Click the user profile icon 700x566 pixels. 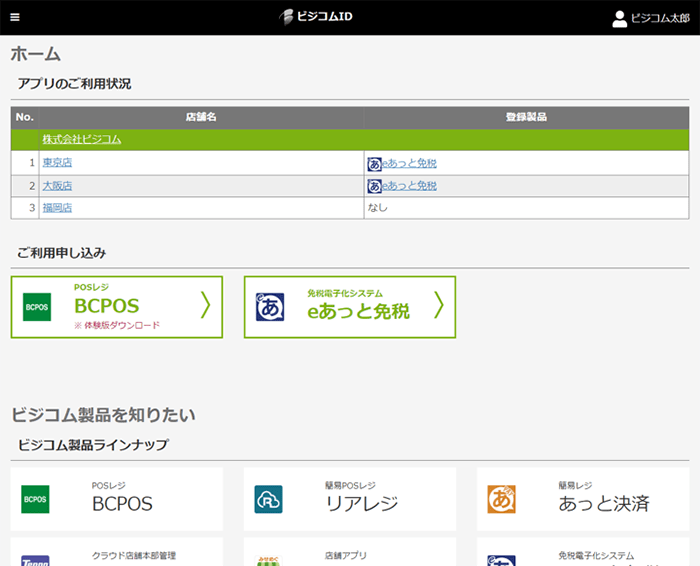click(x=619, y=18)
